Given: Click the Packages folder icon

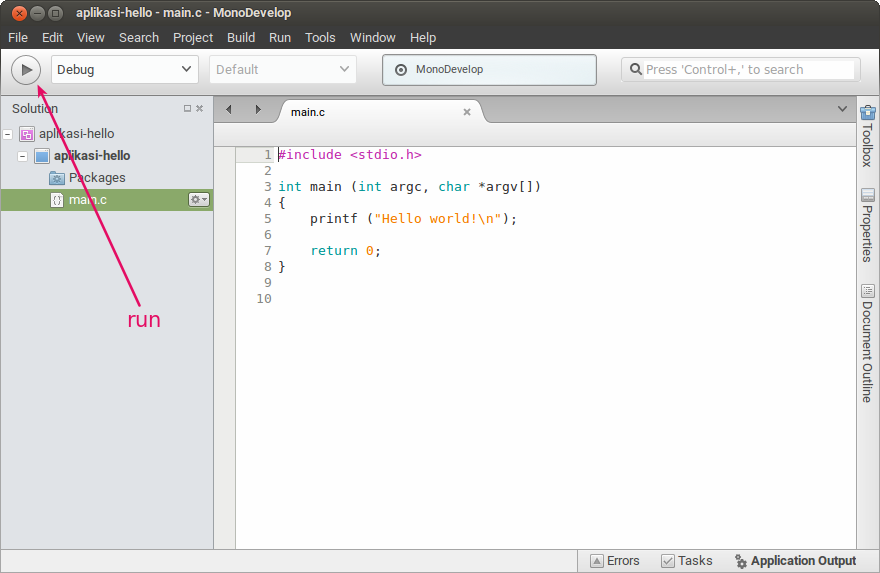Looking at the screenshot, I should [57, 178].
